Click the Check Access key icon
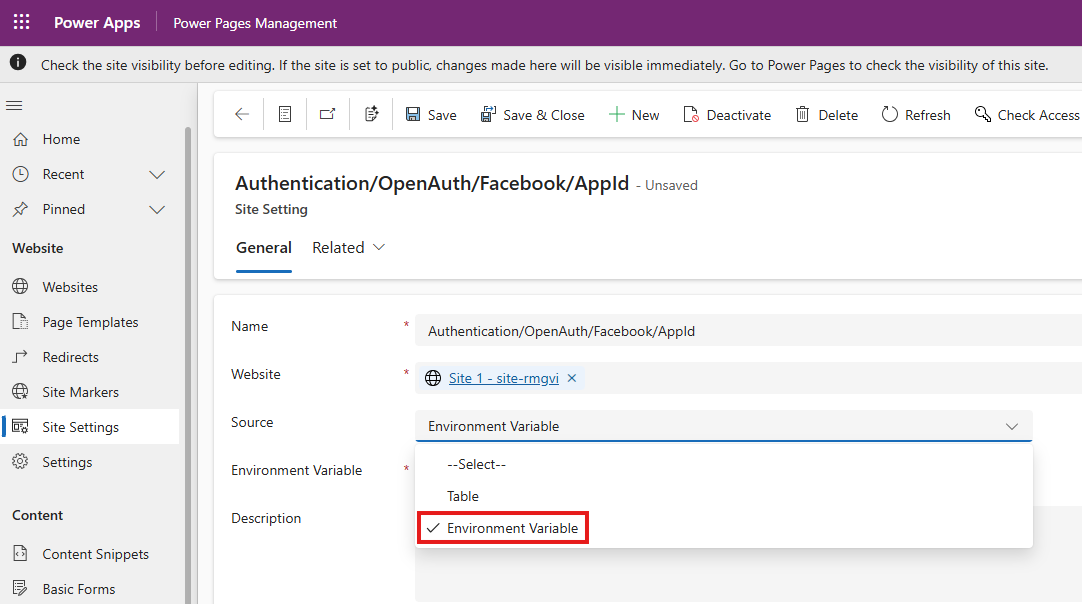This screenshot has height=604, width=1082. pos(983,115)
